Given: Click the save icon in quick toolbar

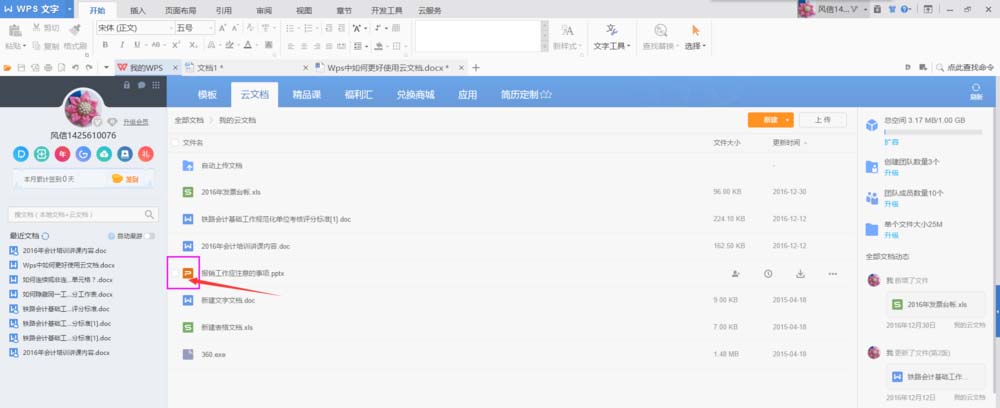Looking at the screenshot, I should click(22, 68).
